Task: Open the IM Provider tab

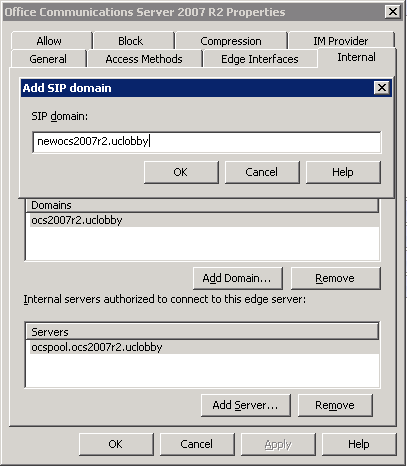Action: [x=341, y=41]
